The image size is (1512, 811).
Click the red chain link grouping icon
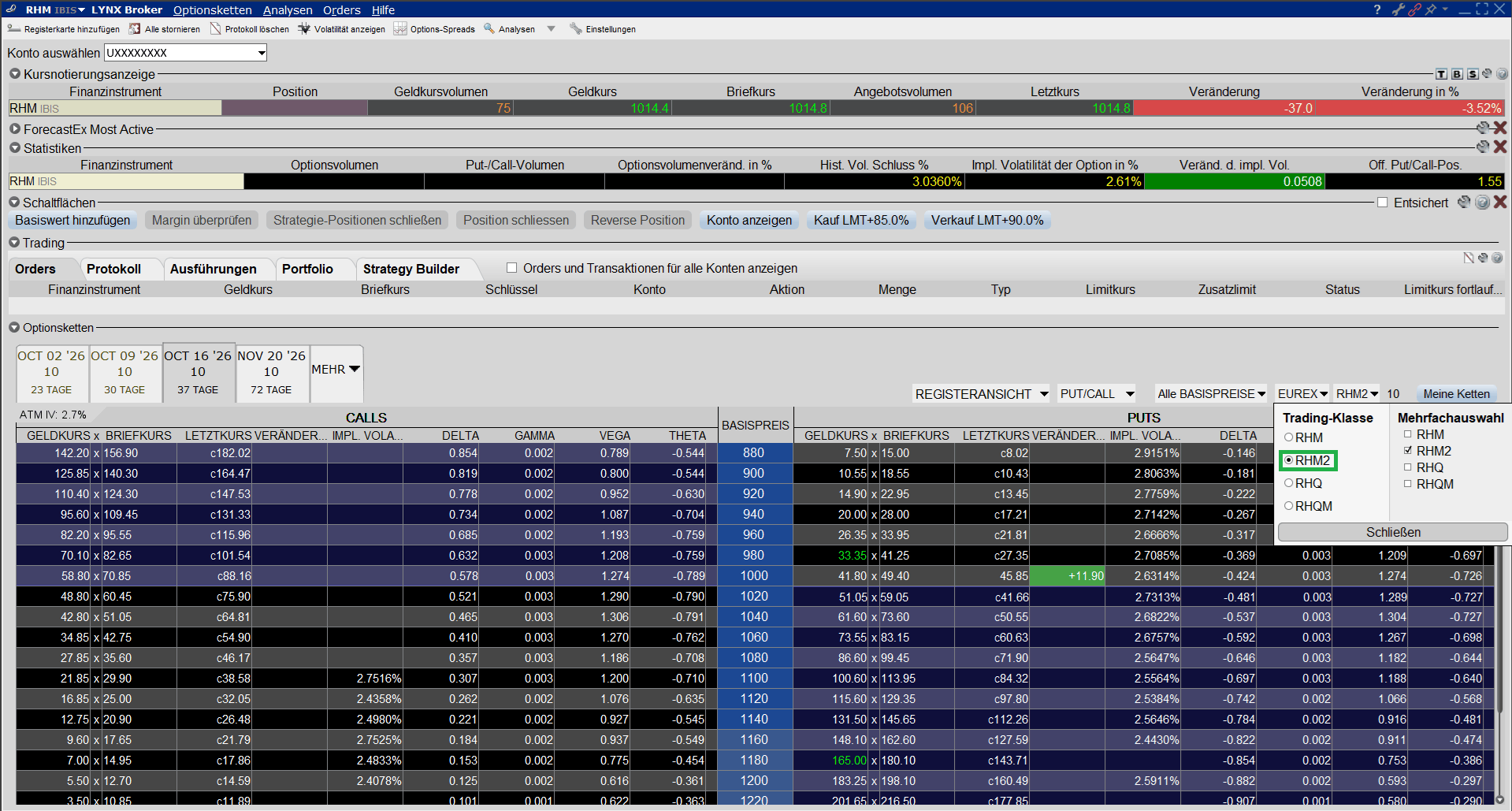[1415, 9]
